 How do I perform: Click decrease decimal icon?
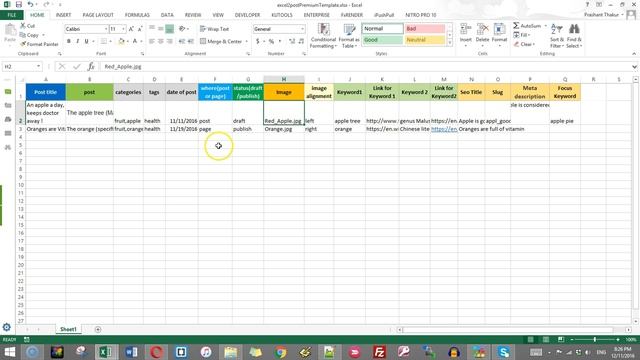(x=301, y=41)
